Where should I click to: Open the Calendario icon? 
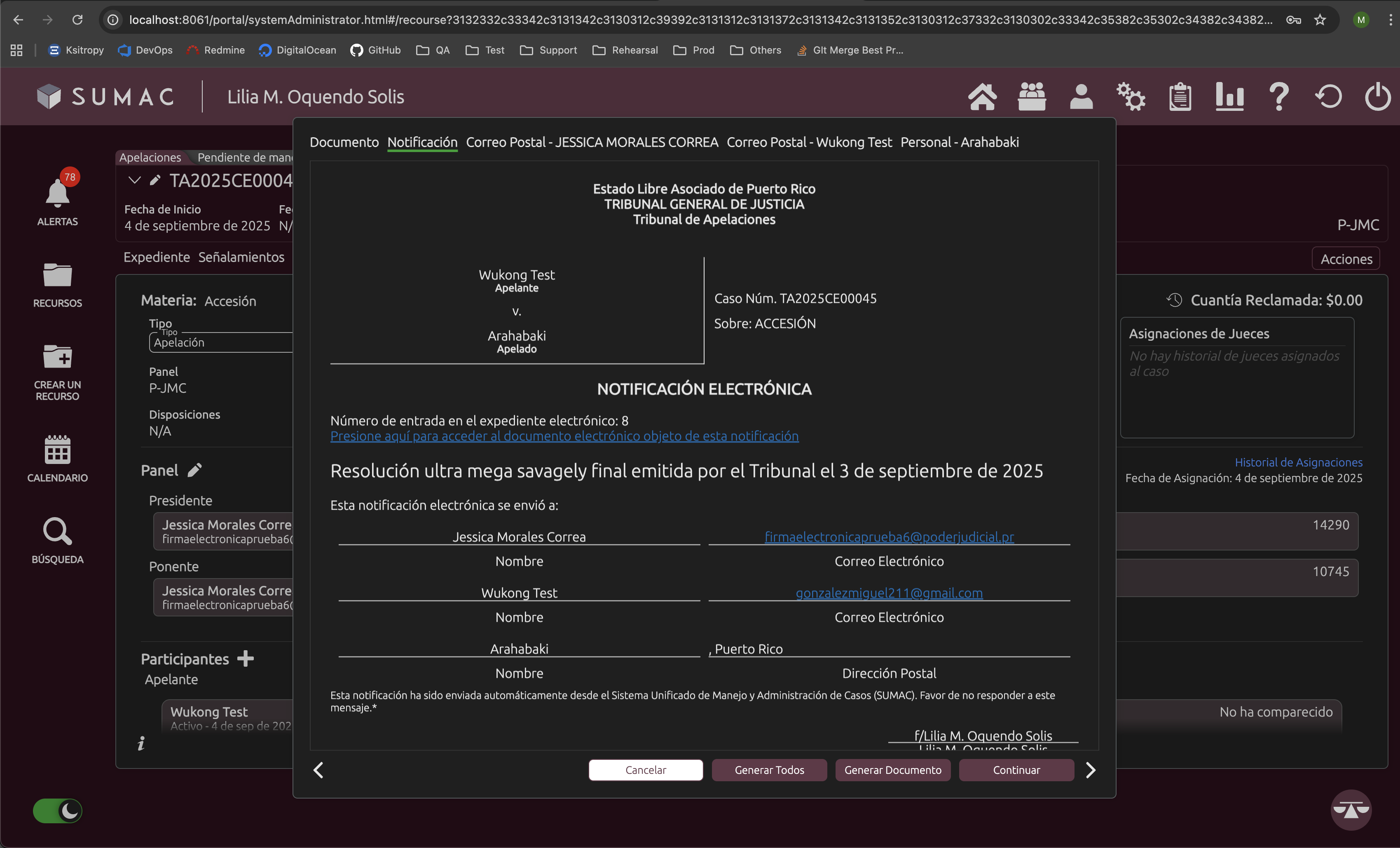(x=57, y=450)
